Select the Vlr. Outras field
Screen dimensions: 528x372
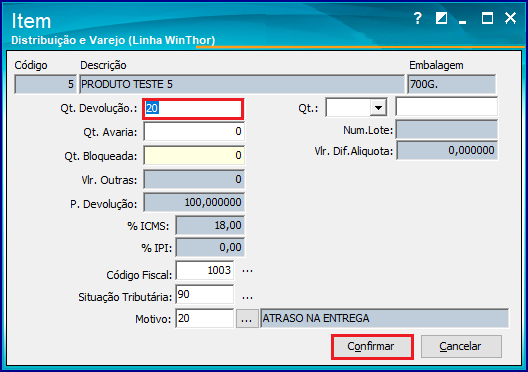[194, 179]
